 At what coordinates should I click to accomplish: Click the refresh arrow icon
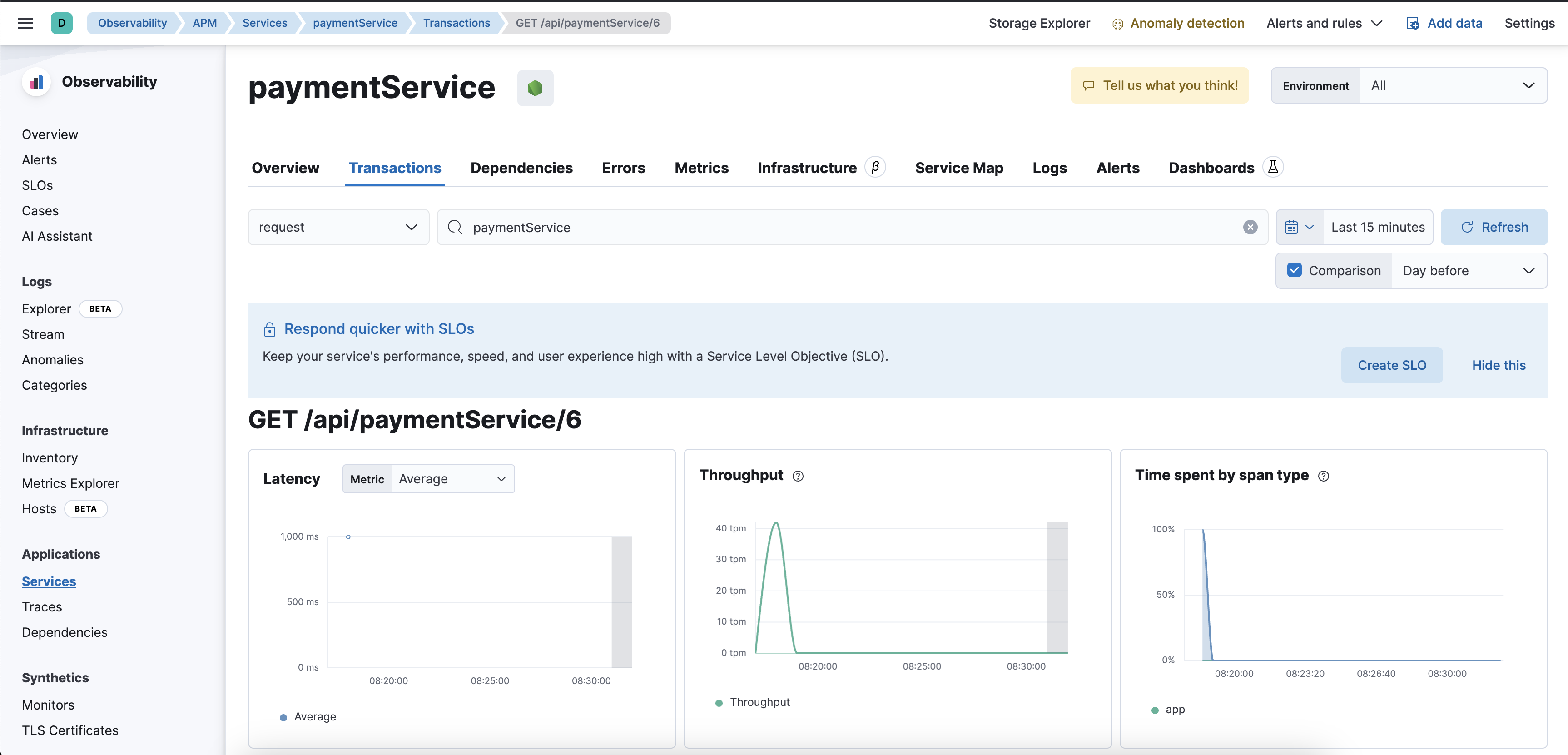[x=1467, y=227]
